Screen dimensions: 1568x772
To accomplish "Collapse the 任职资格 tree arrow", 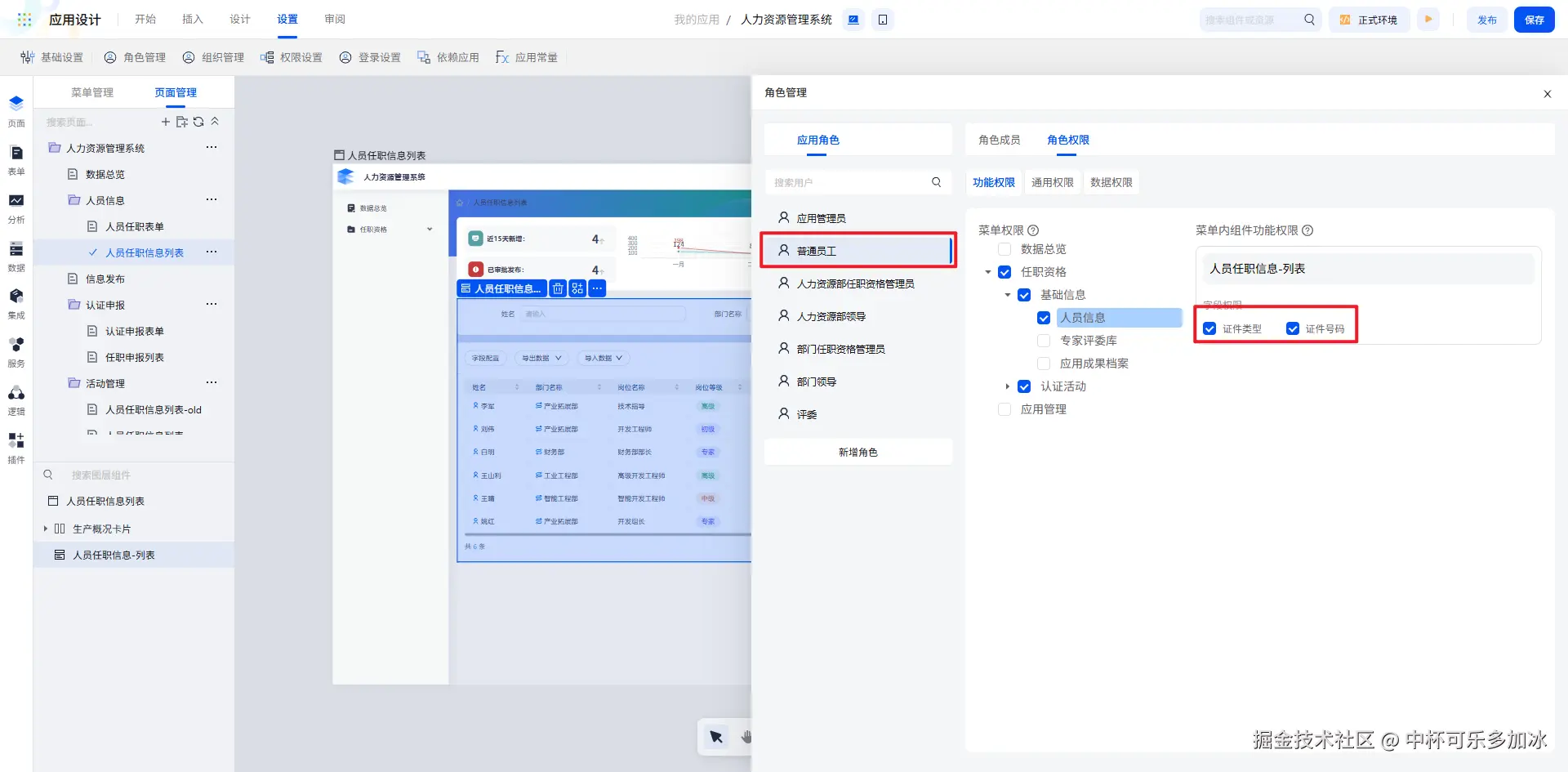I will 988,272.
